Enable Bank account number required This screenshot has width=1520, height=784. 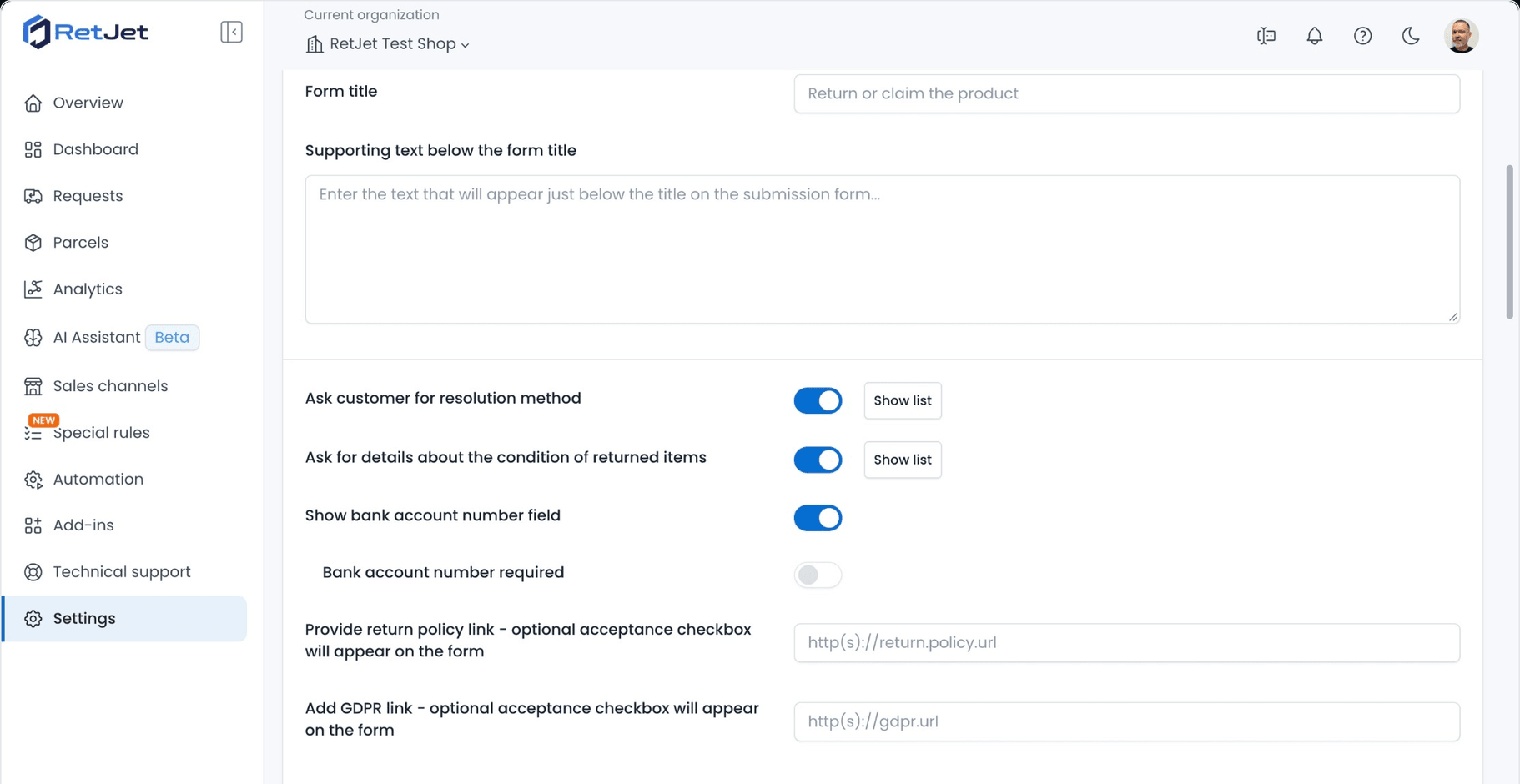click(x=818, y=575)
